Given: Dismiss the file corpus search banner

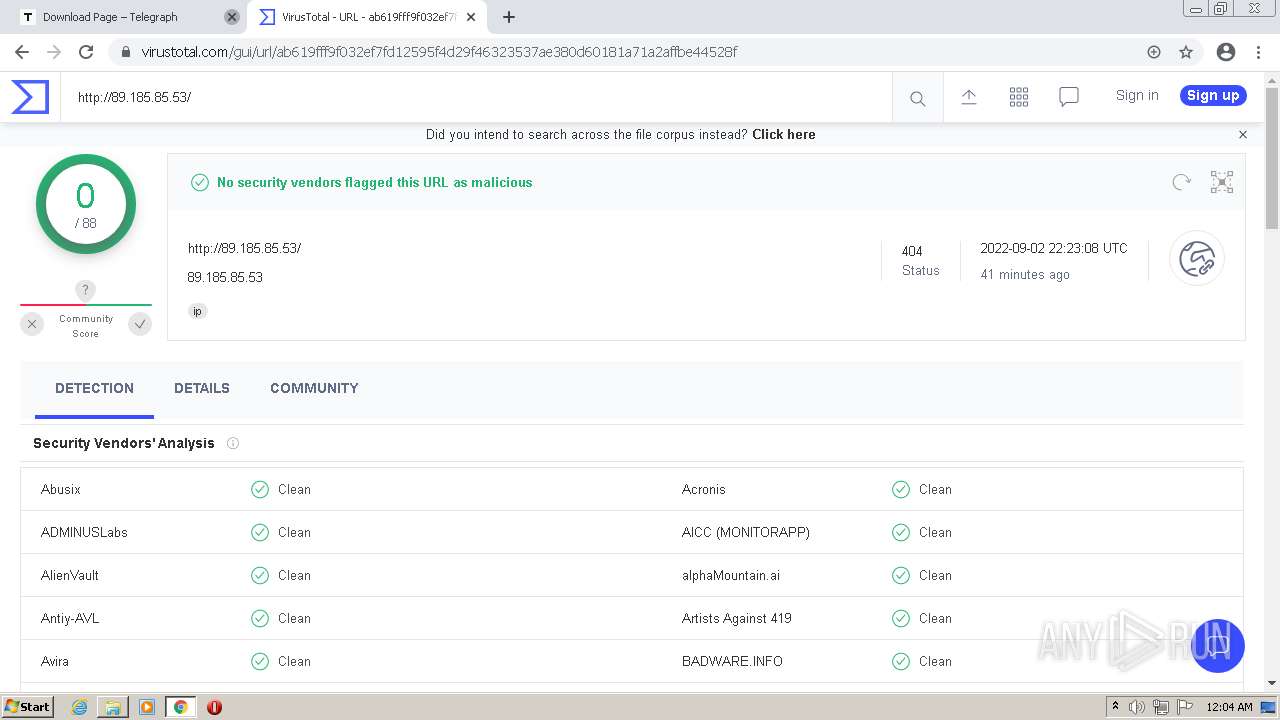Looking at the screenshot, I should click(1243, 134).
